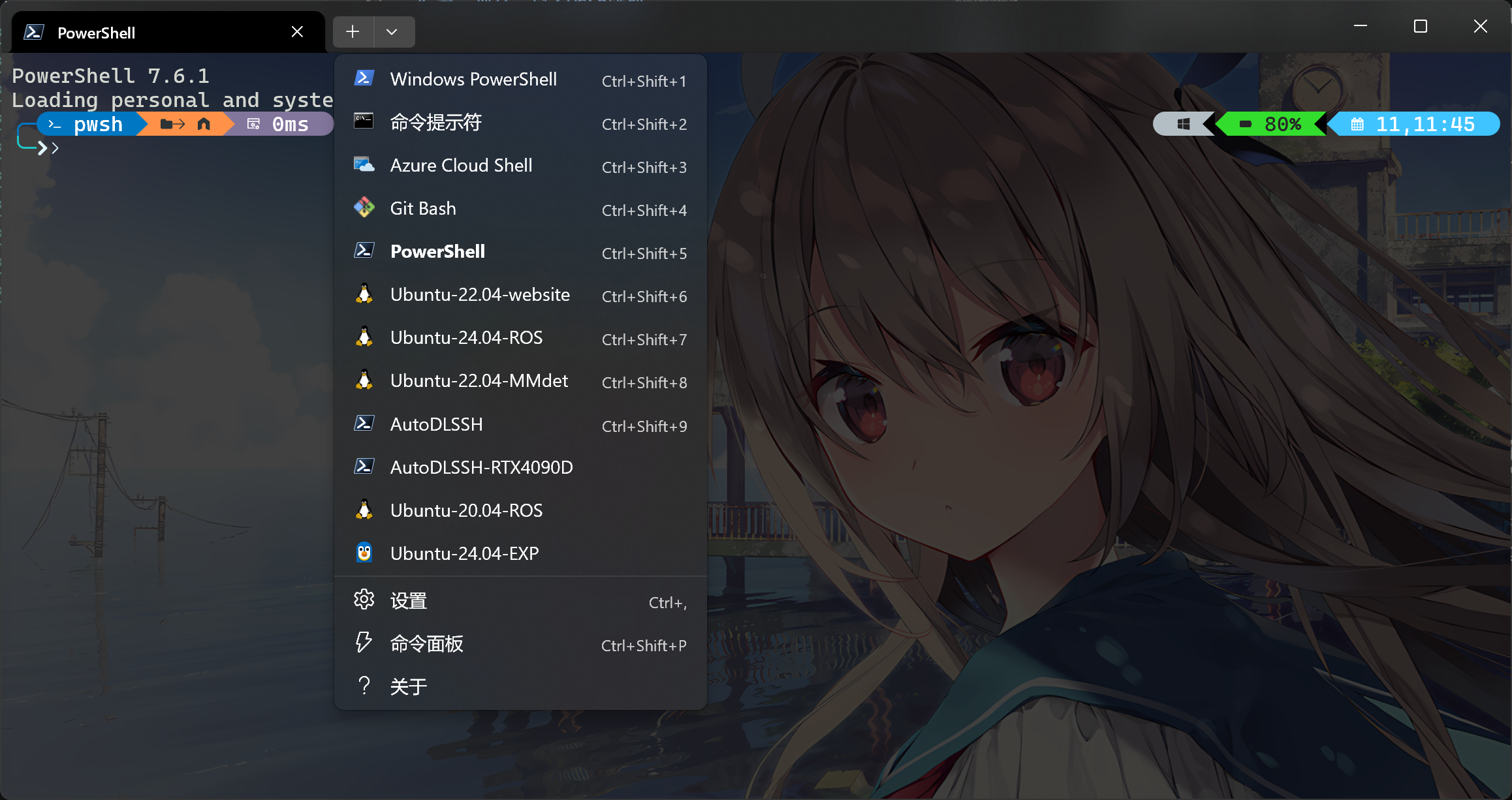Click the terminal prompt input line

[55, 148]
